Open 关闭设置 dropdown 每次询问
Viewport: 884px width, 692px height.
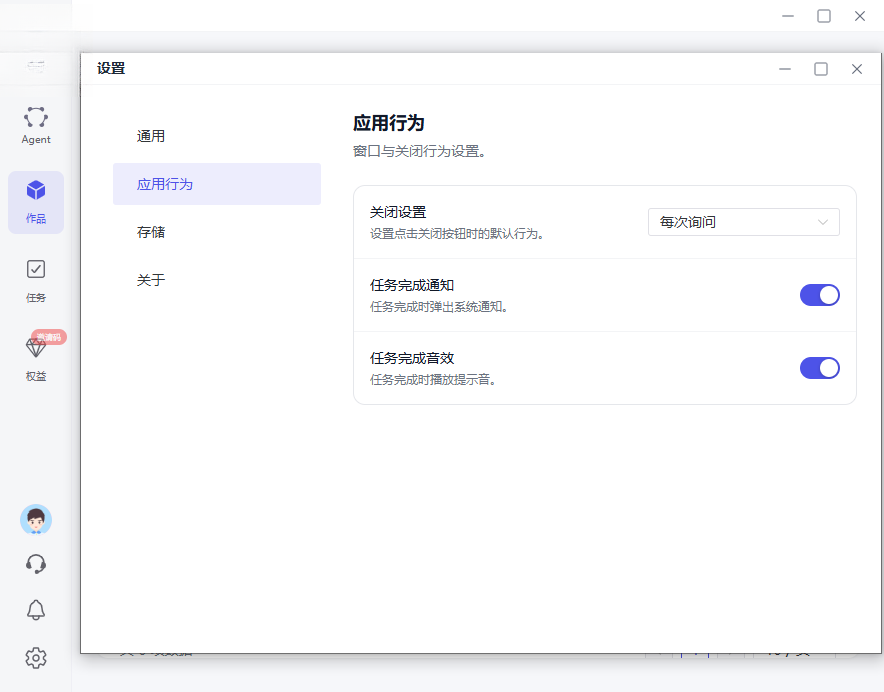744,222
